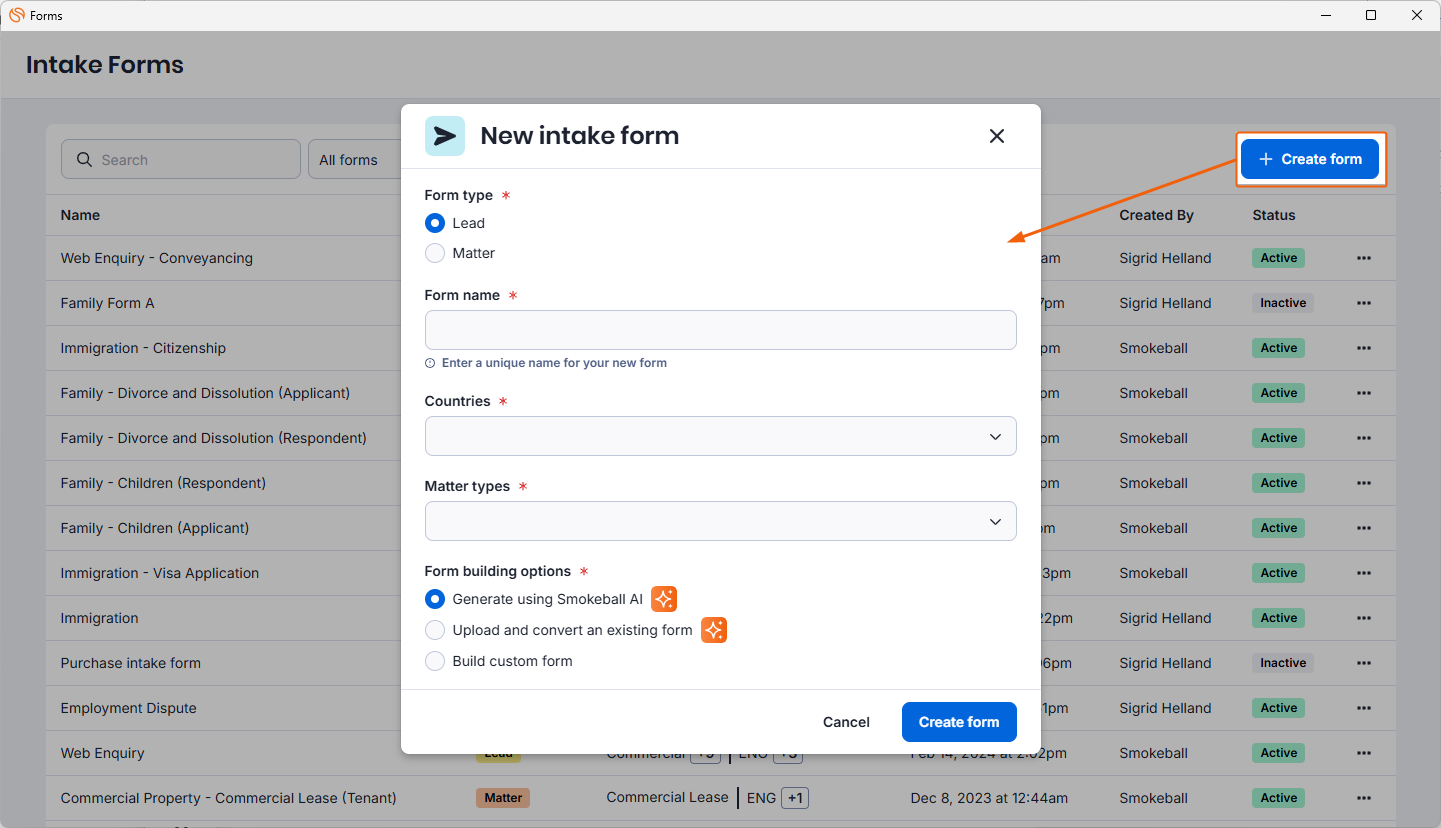Screen dimensions: 1441x828
Task: Expand the Countries dropdown
Action: (720, 437)
